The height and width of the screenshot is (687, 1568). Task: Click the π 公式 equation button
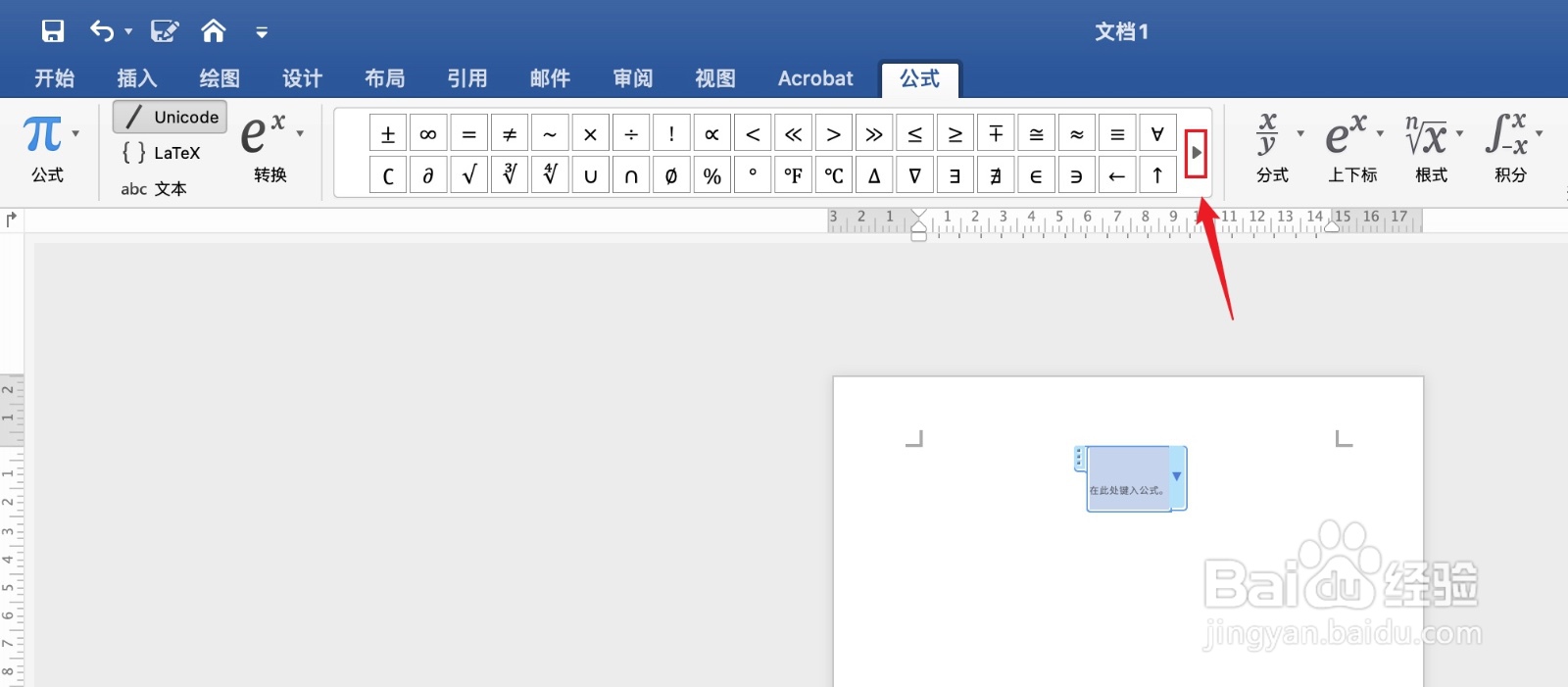[44, 149]
